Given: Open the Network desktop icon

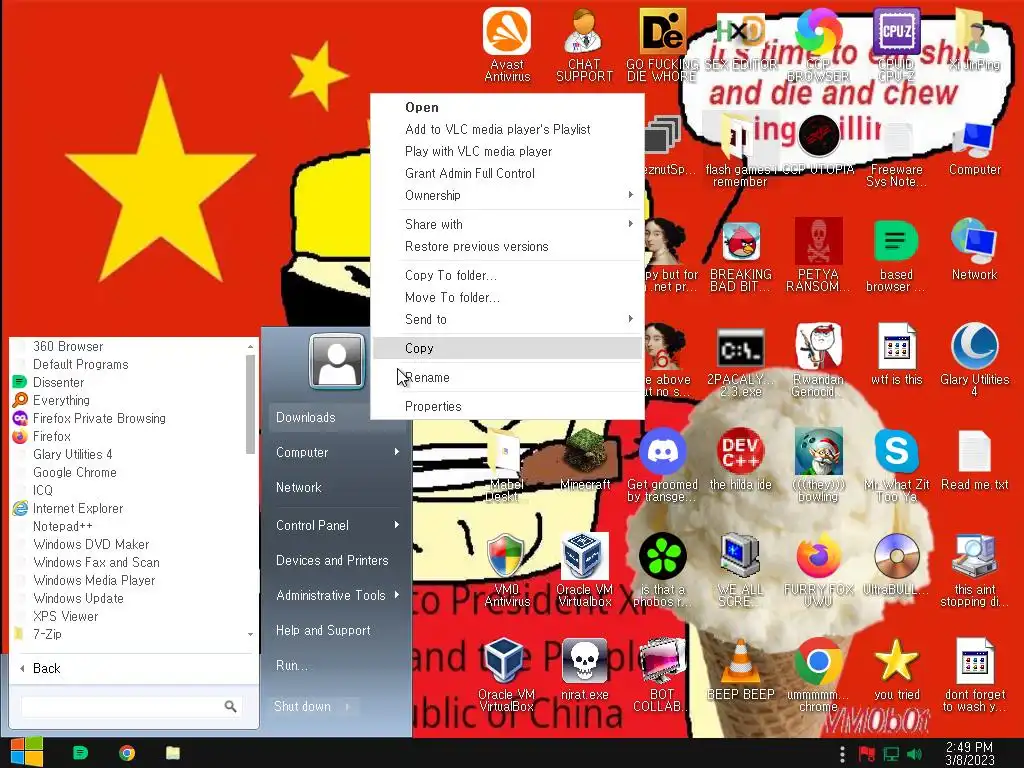Looking at the screenshot, I should (974, 249).
